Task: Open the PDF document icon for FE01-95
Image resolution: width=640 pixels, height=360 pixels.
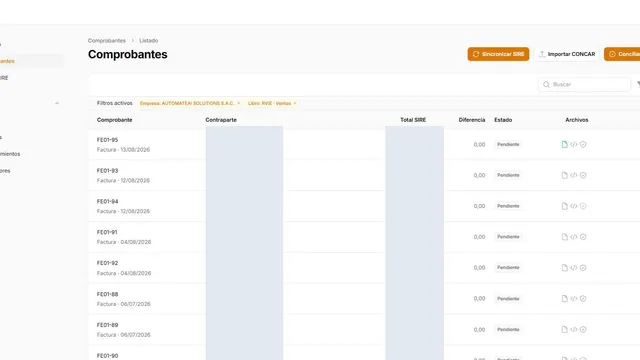Action: pyautogui.click(x=564, y=144)
